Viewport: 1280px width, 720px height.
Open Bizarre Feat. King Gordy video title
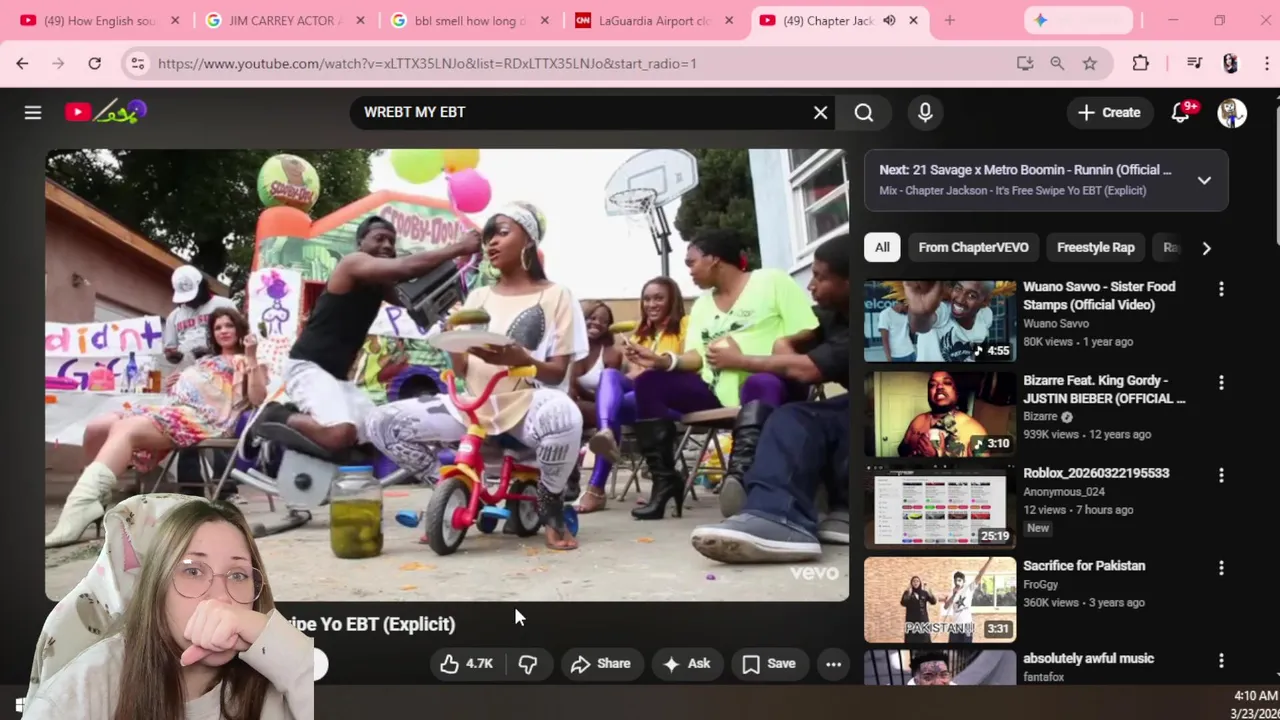point(1104,389)
